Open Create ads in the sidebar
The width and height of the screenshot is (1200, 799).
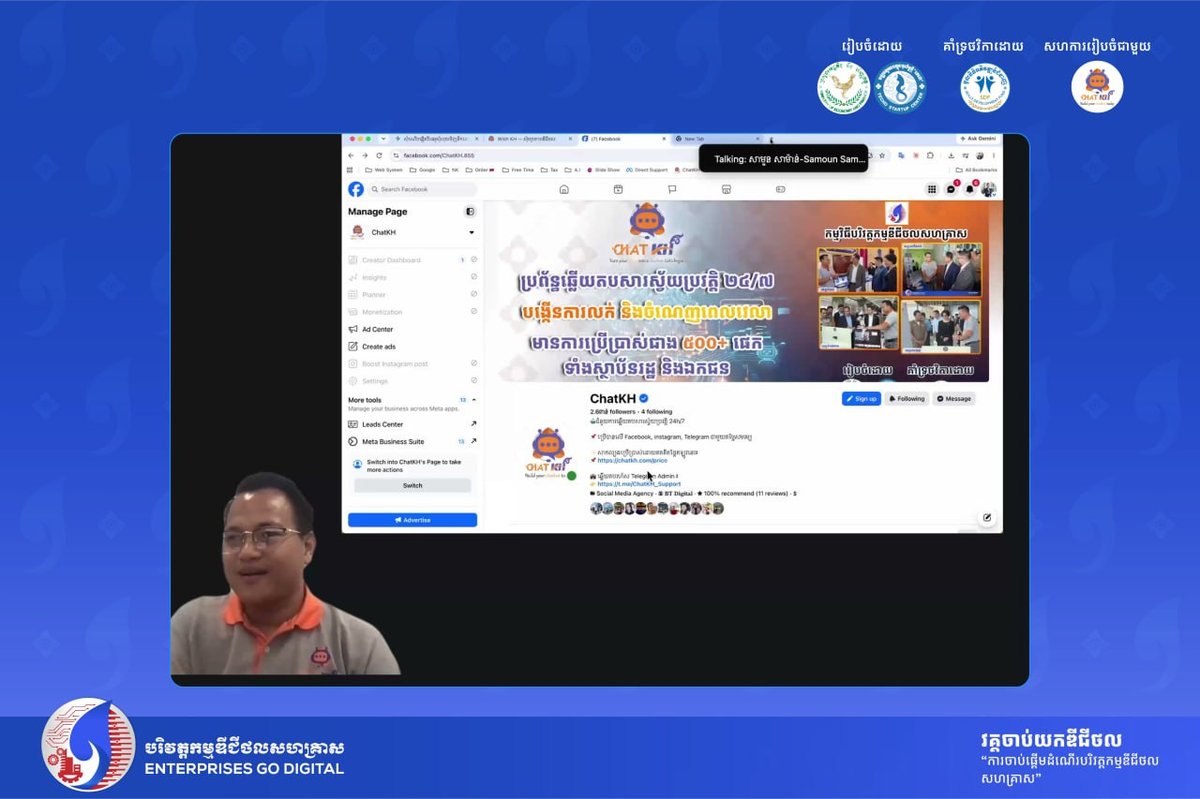(412, 346)
